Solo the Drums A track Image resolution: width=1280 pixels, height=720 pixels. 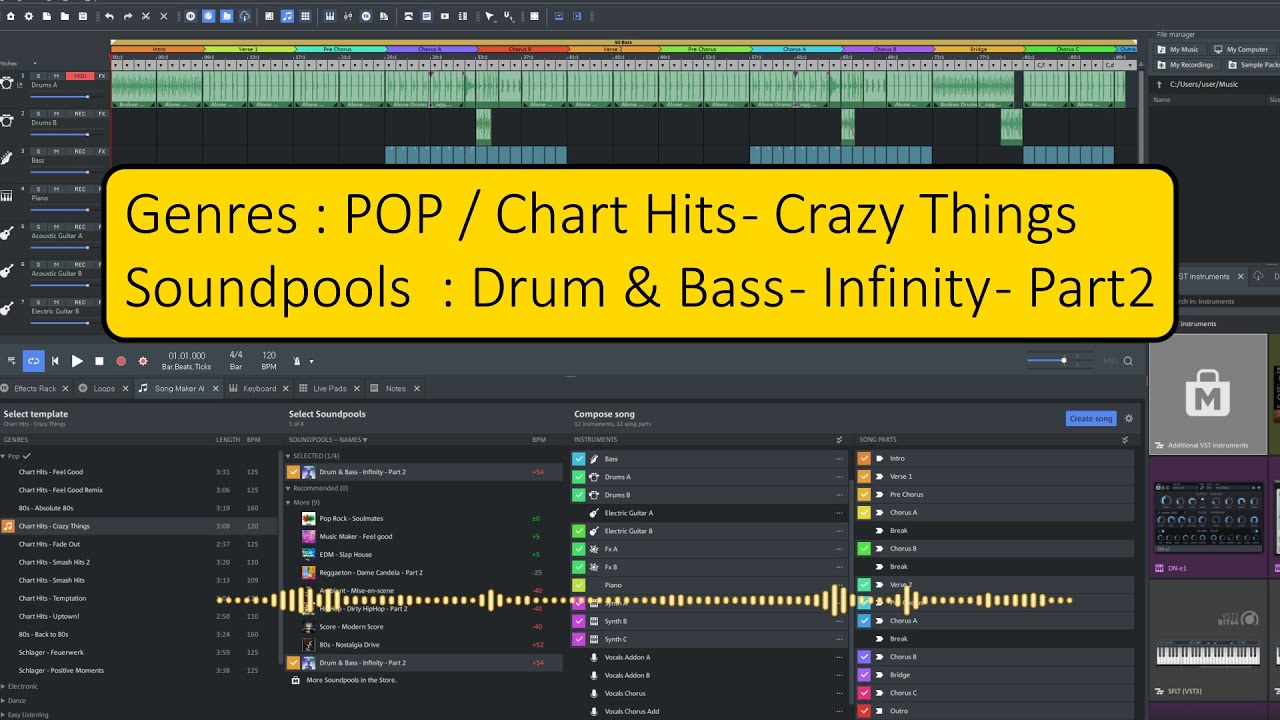(x=39, y=76)
